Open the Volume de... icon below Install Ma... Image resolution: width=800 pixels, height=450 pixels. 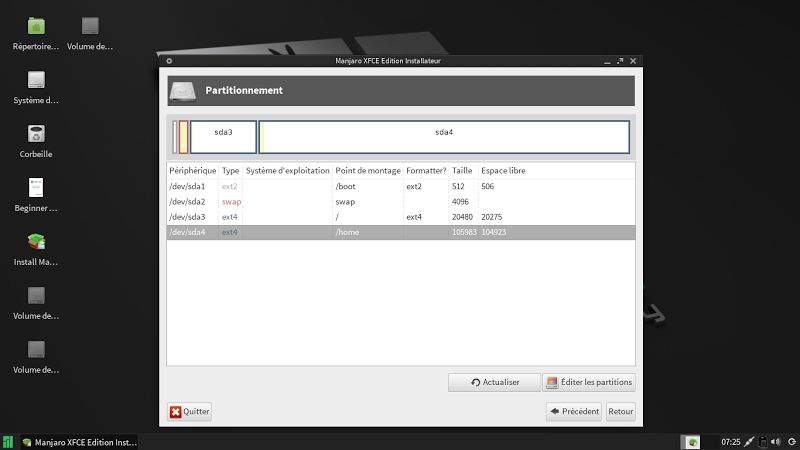coord(36,295)
